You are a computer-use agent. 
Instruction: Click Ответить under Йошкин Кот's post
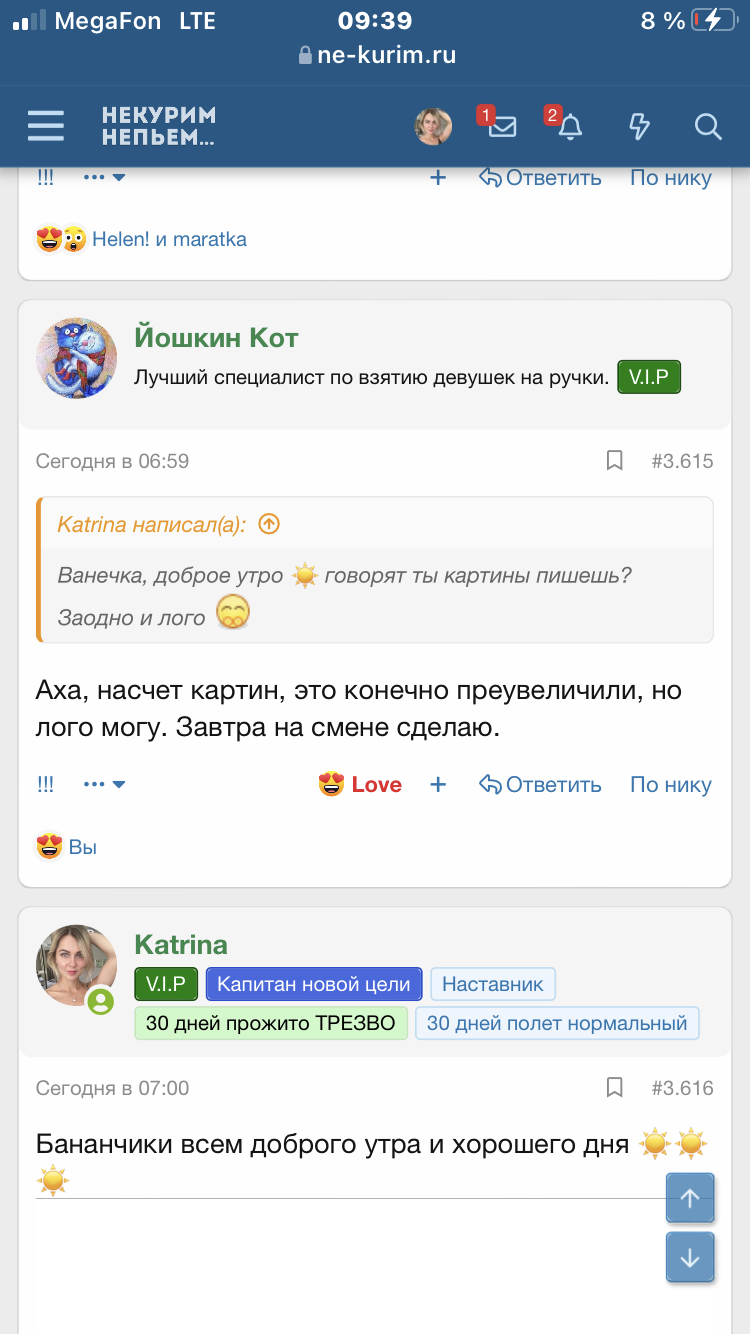coord(541,785)
